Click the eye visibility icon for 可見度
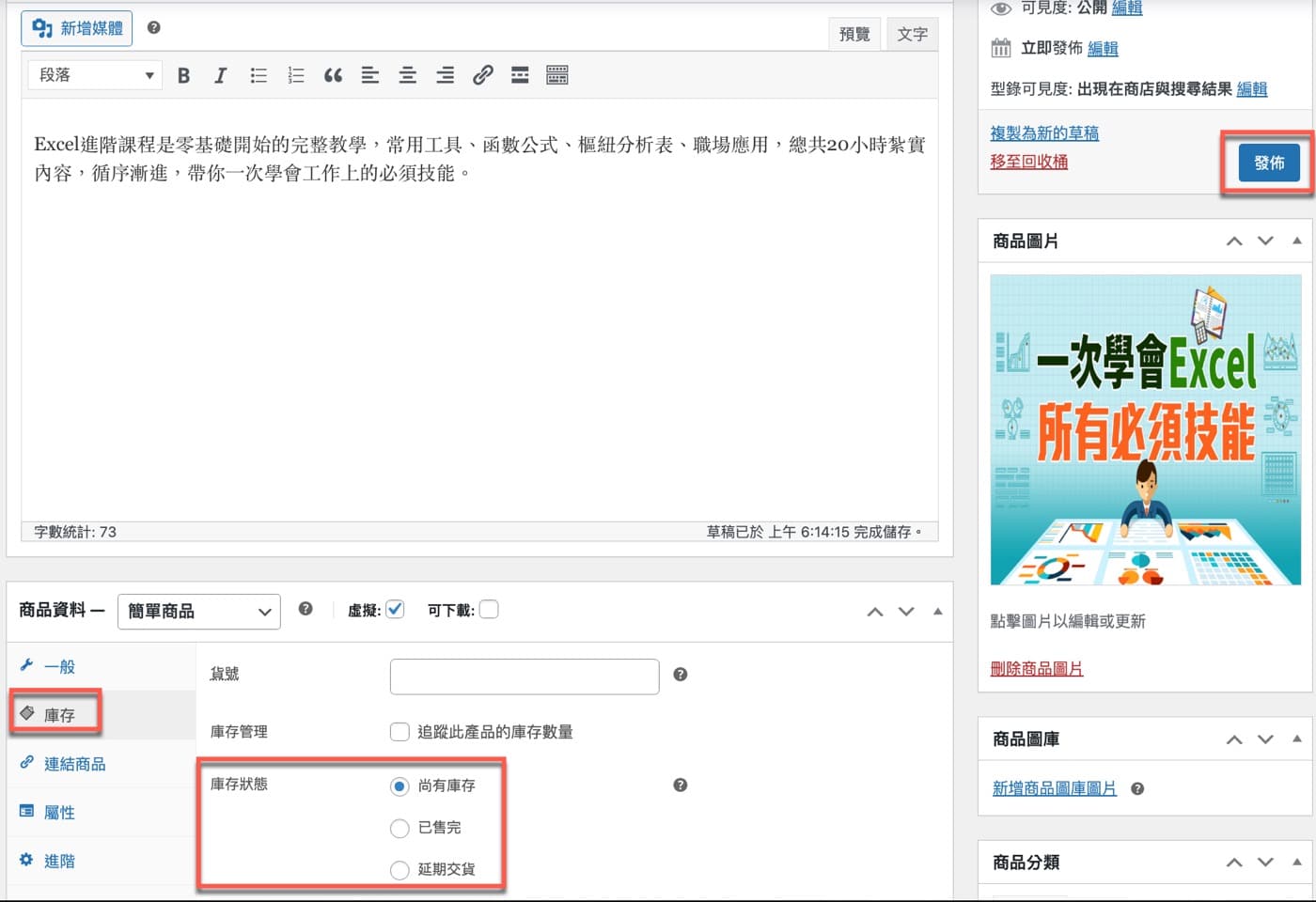The width and height of the screenshot is (1316, 902). pyautogui.click(x=1001, y=8)
